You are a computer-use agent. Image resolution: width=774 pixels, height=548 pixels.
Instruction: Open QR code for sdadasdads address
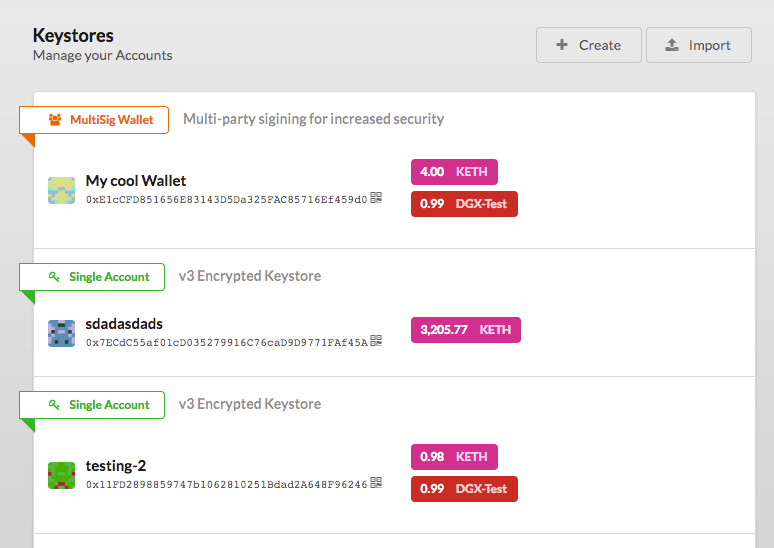pos(376,341)
